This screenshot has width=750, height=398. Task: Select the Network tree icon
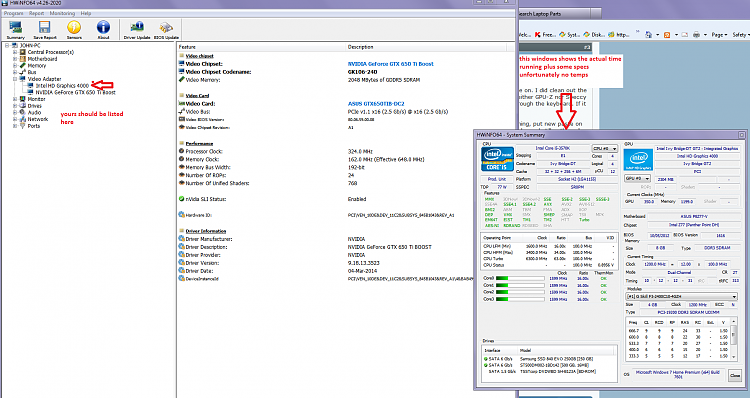pyautogui.click(x=22, y=119)
